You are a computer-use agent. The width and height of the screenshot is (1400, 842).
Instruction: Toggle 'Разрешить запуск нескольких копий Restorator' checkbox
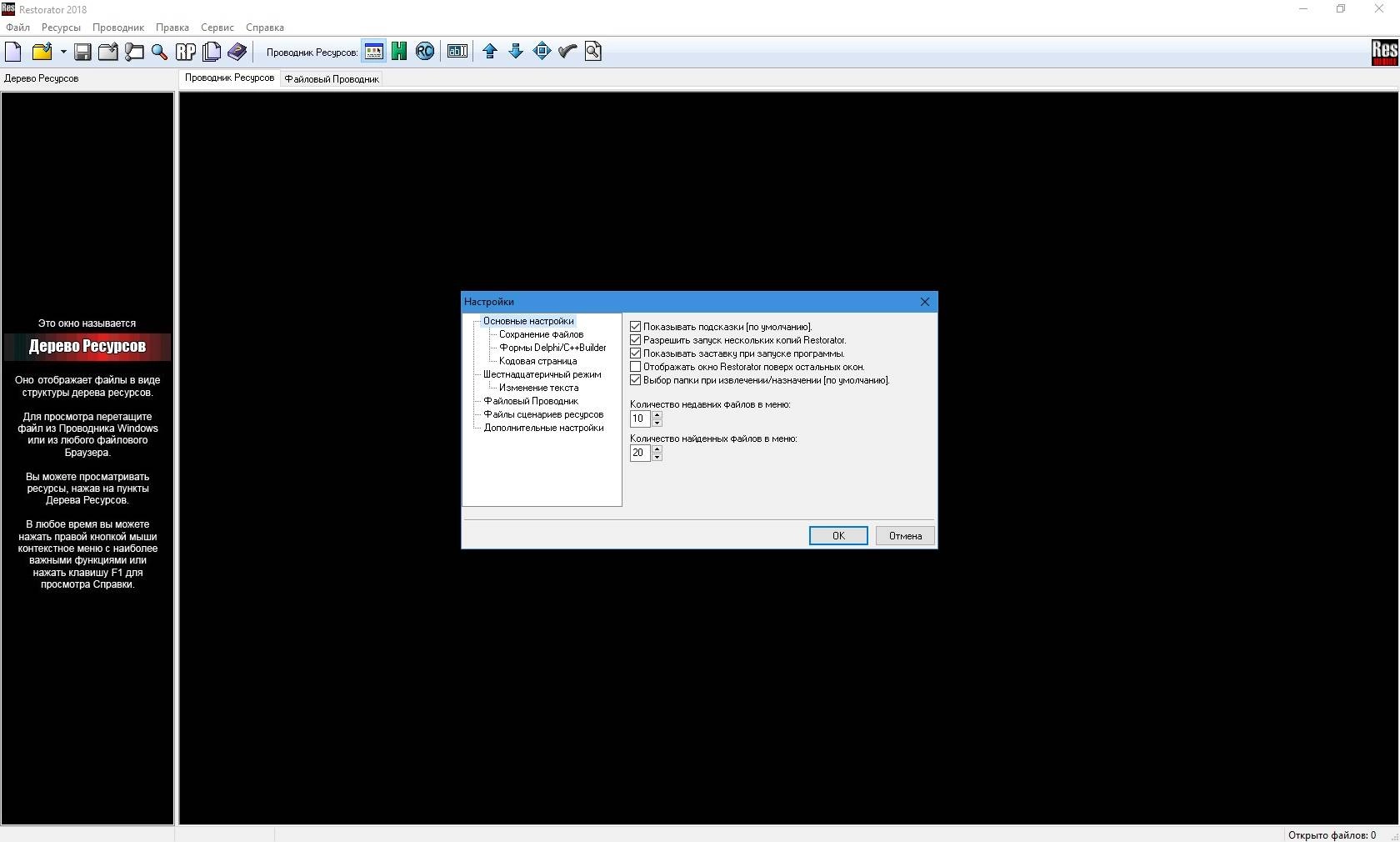(636, 340)
